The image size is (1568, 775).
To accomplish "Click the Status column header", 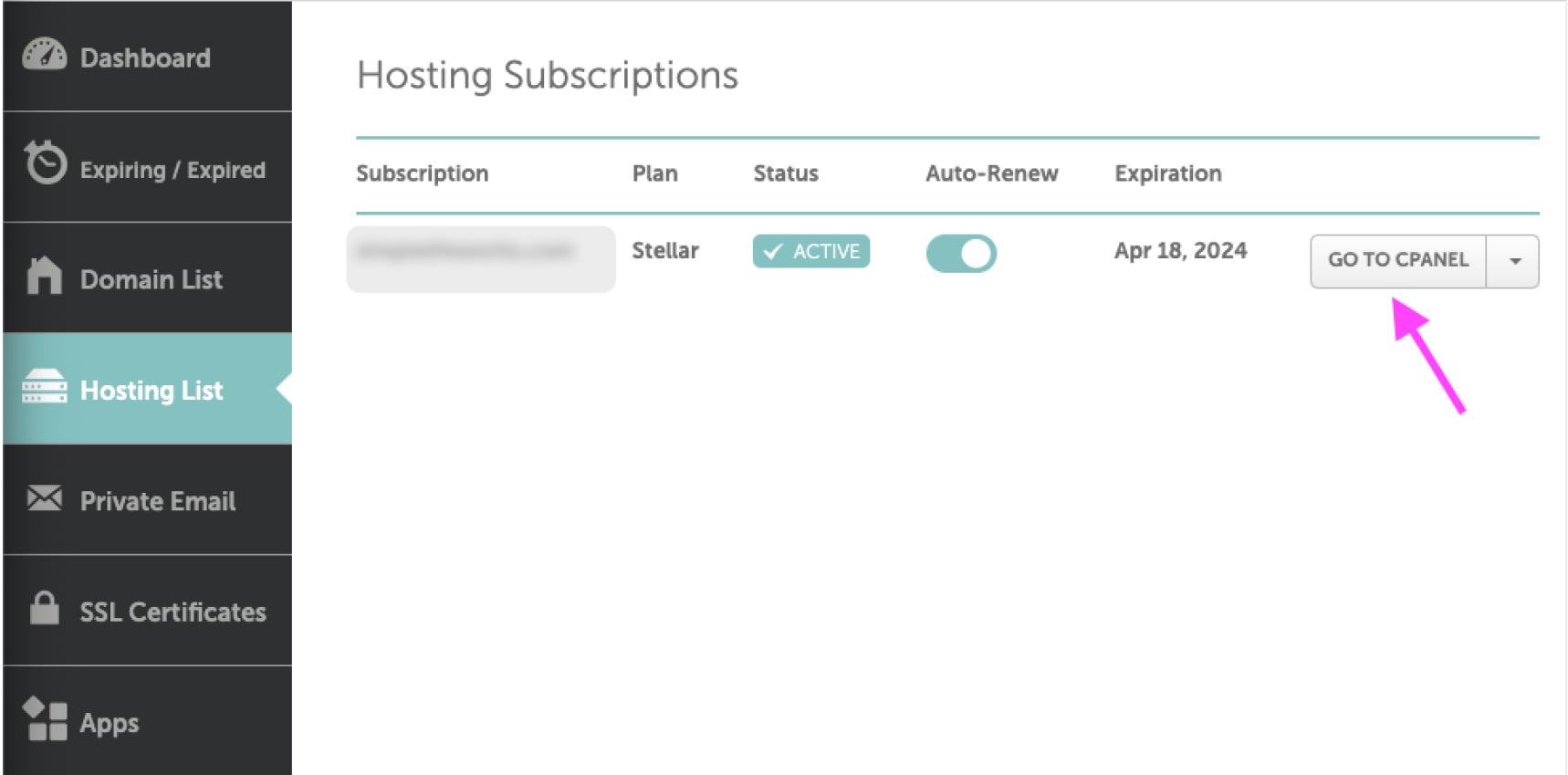I will pyautogui.click(x=785, y=173).
